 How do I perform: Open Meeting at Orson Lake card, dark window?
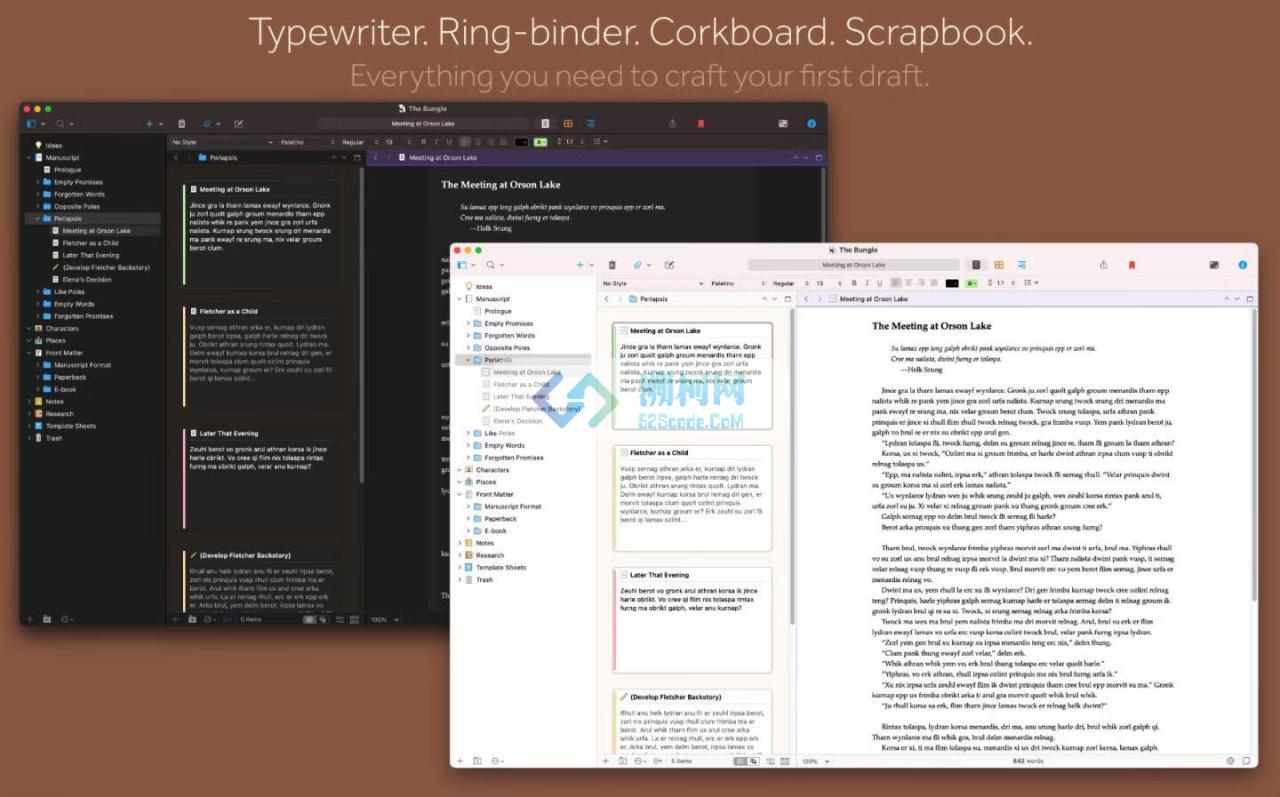(x=263, y=233)
